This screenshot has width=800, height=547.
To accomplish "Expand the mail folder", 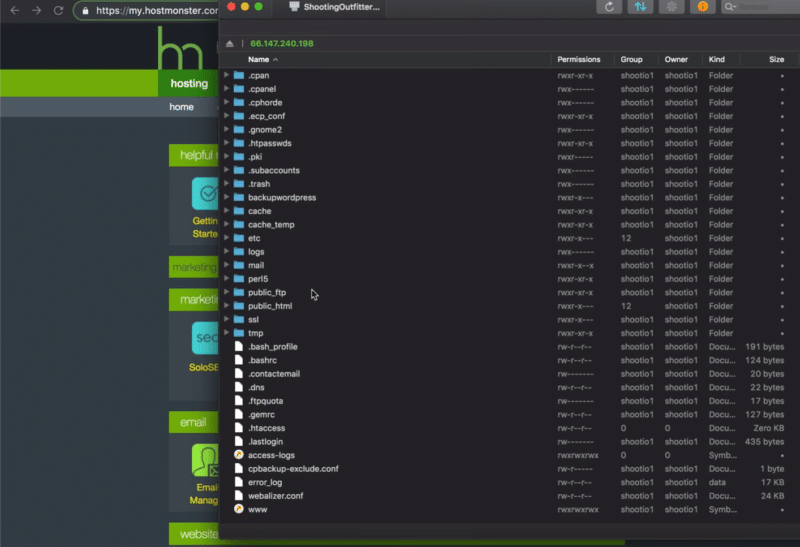I will [227, 265].
